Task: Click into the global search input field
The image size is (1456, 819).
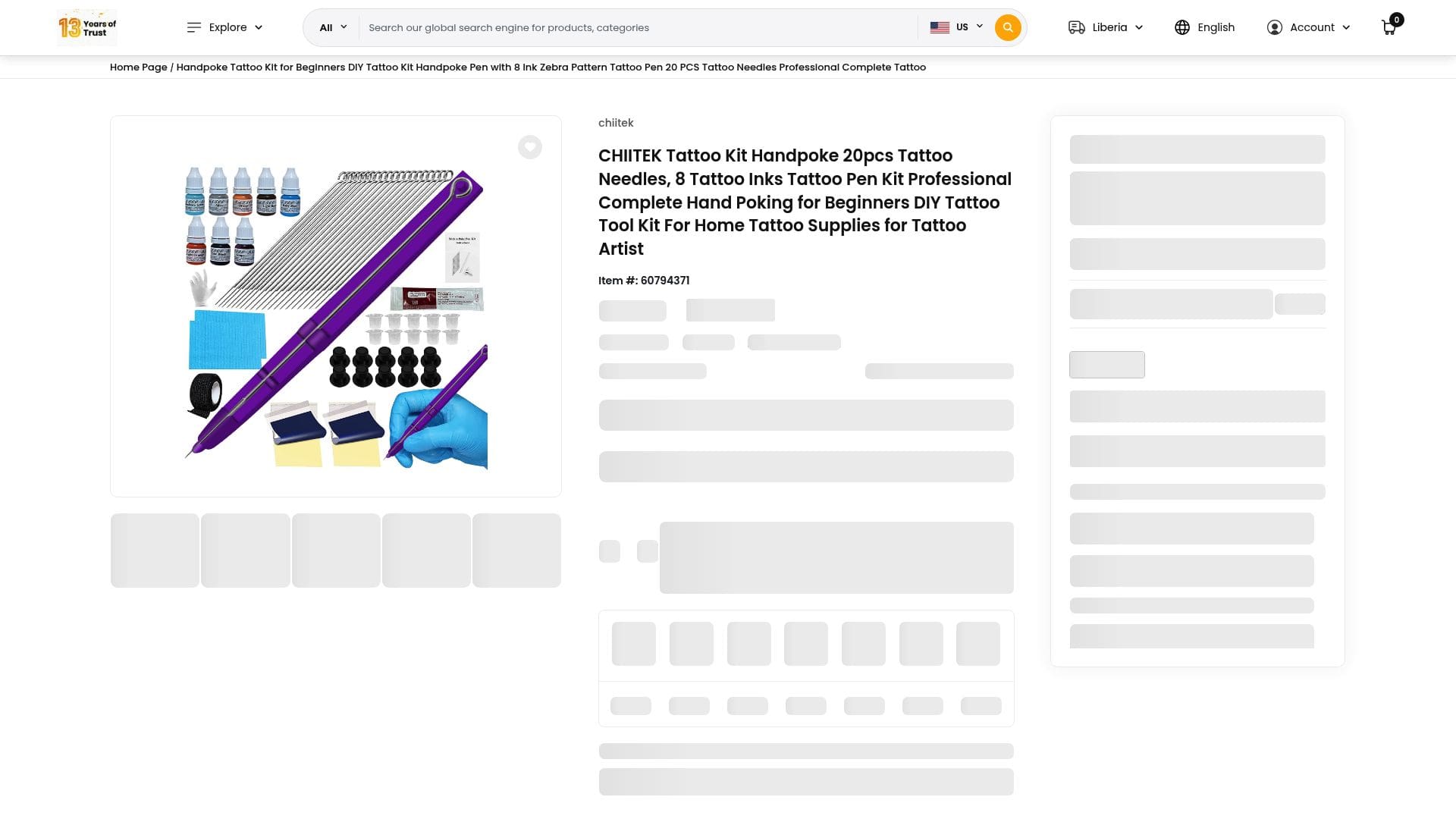Action: pyautogui.click(x=637, y=27)
